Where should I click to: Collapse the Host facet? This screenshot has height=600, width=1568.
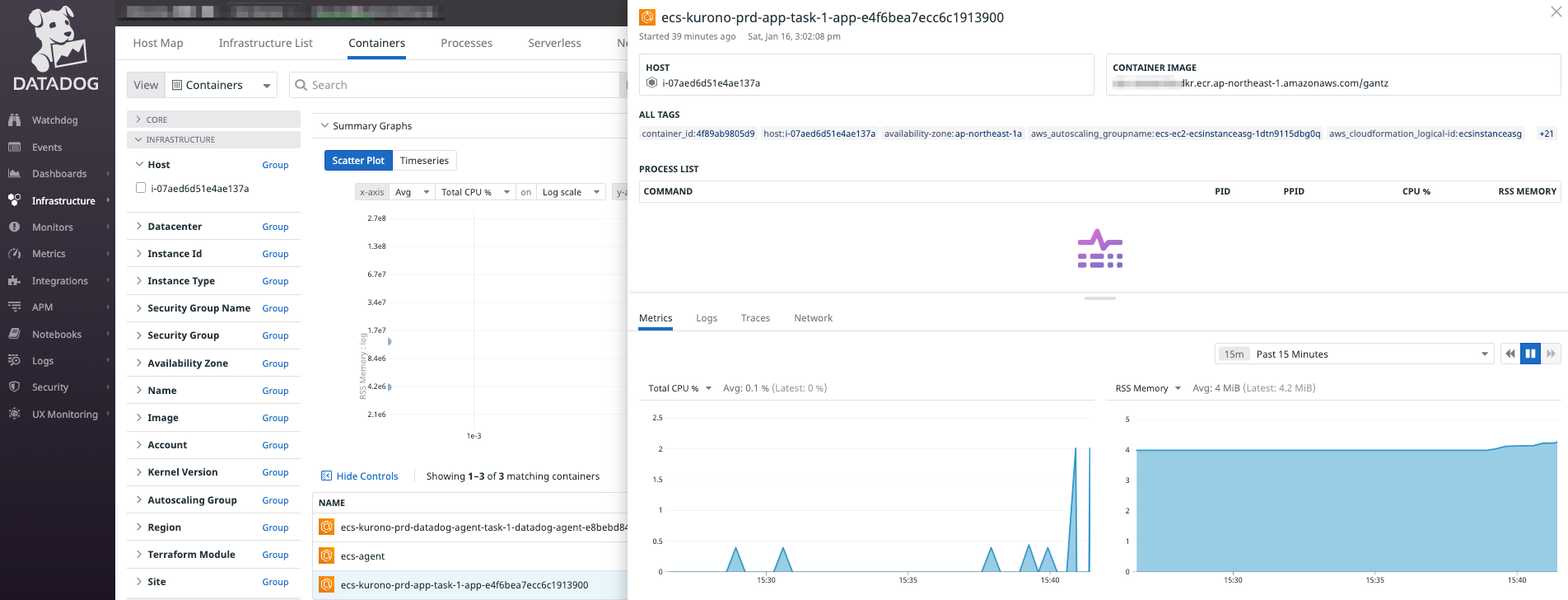click(140, 165)
